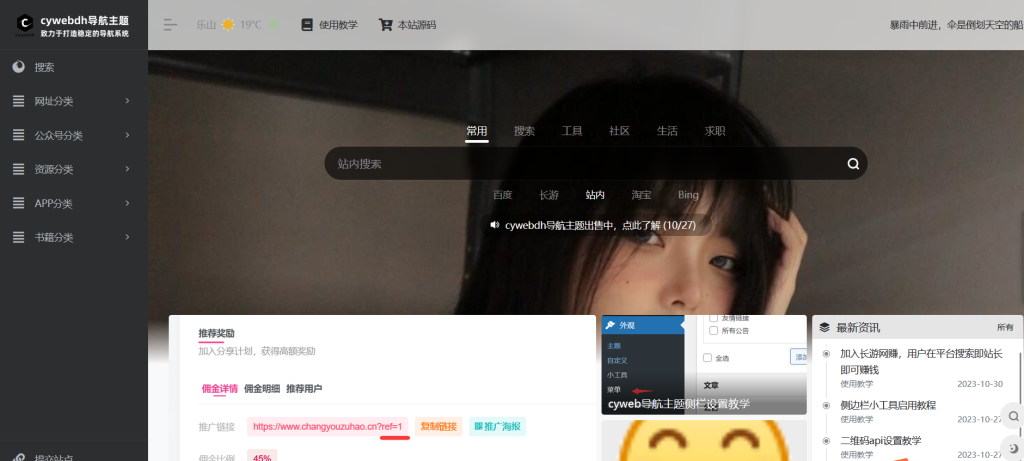Image resolution: width=1024 pixels, height=461 pixels.
Task: Open the 生活 tab
Action: (667, 131)
